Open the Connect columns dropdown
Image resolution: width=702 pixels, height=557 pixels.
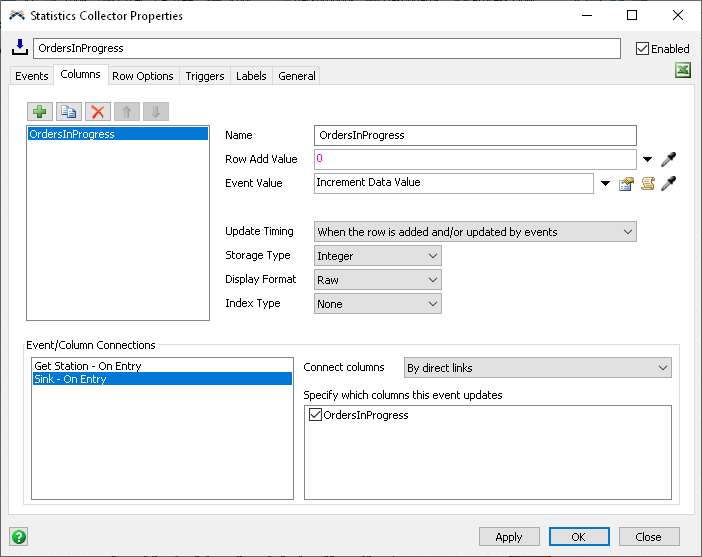[537, 368]
